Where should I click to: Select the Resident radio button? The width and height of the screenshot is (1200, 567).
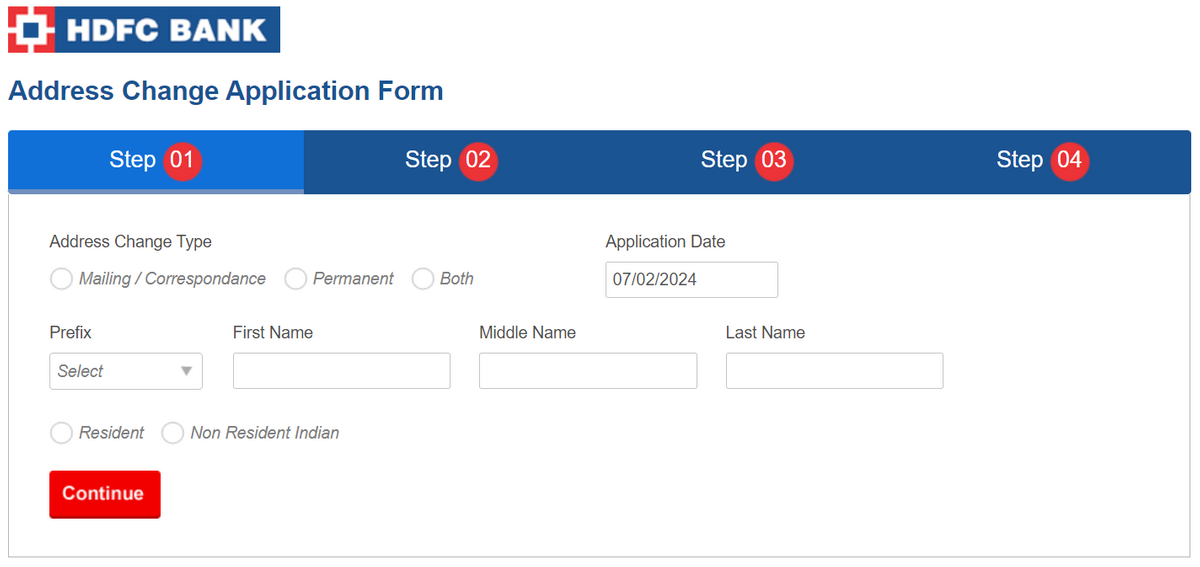62,433
